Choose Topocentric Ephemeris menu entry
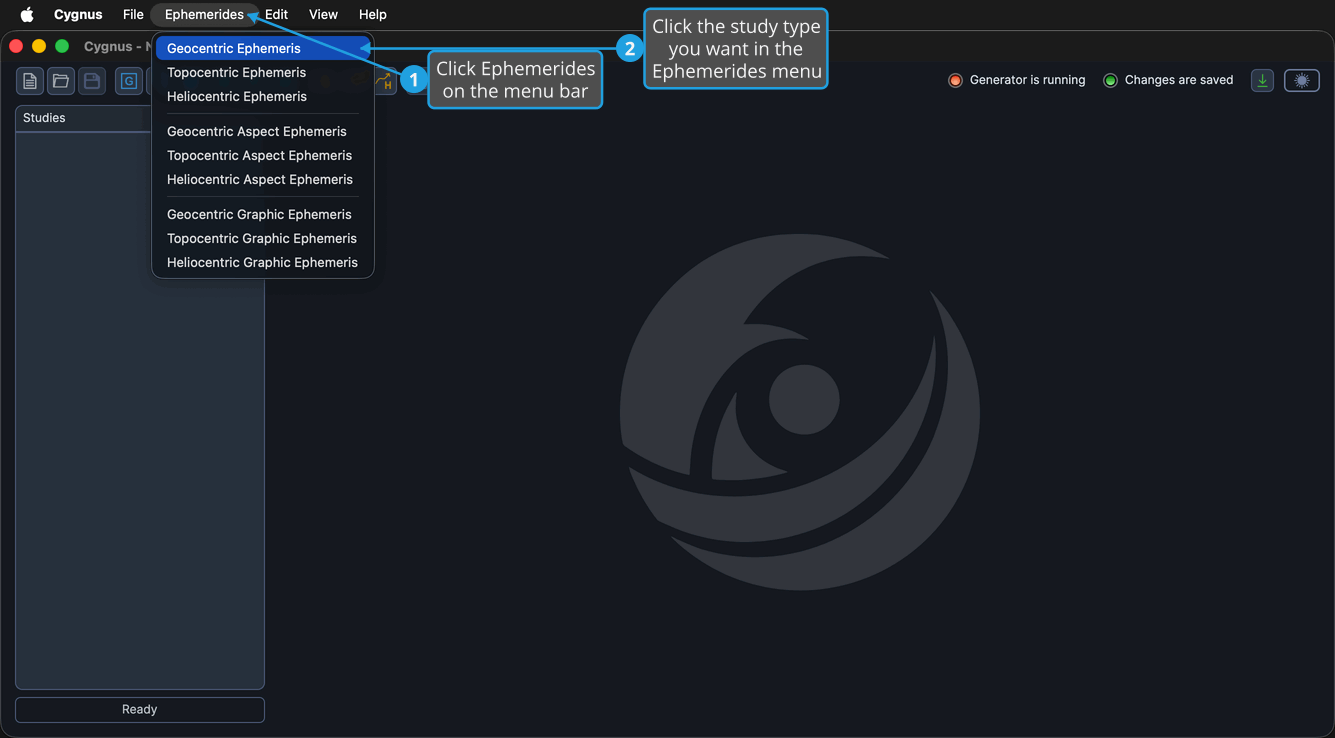1335x738 pixels. click(262, 72)
